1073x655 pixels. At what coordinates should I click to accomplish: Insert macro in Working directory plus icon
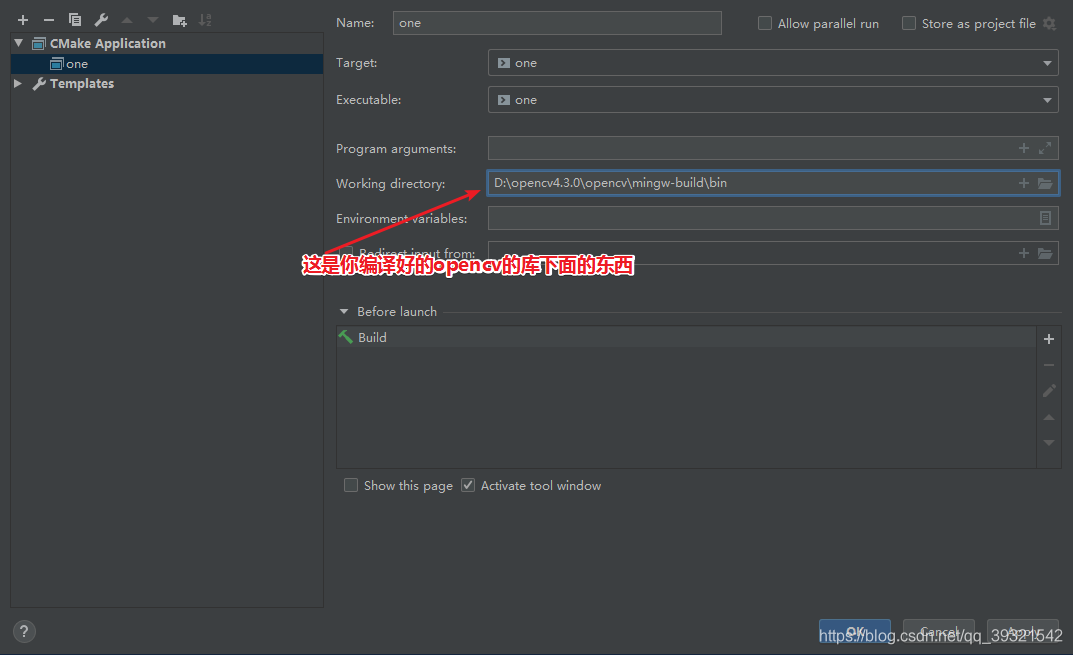click(1024, 183)
